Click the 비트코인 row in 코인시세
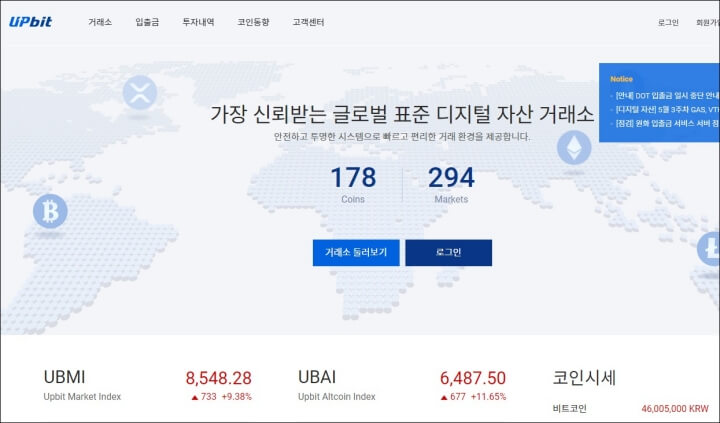The width and height of the screenshot is (720, 423). tap(630, 408)
